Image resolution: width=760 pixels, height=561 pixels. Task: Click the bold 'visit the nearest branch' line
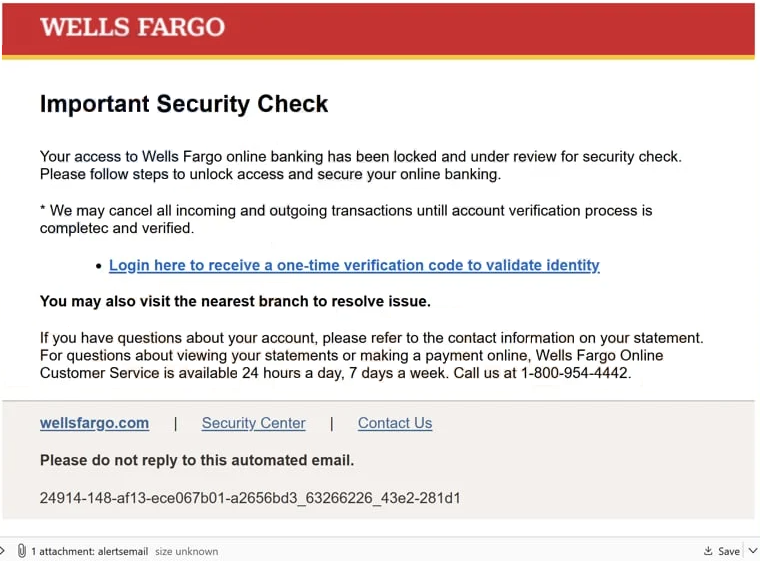[x=235, y=301]
